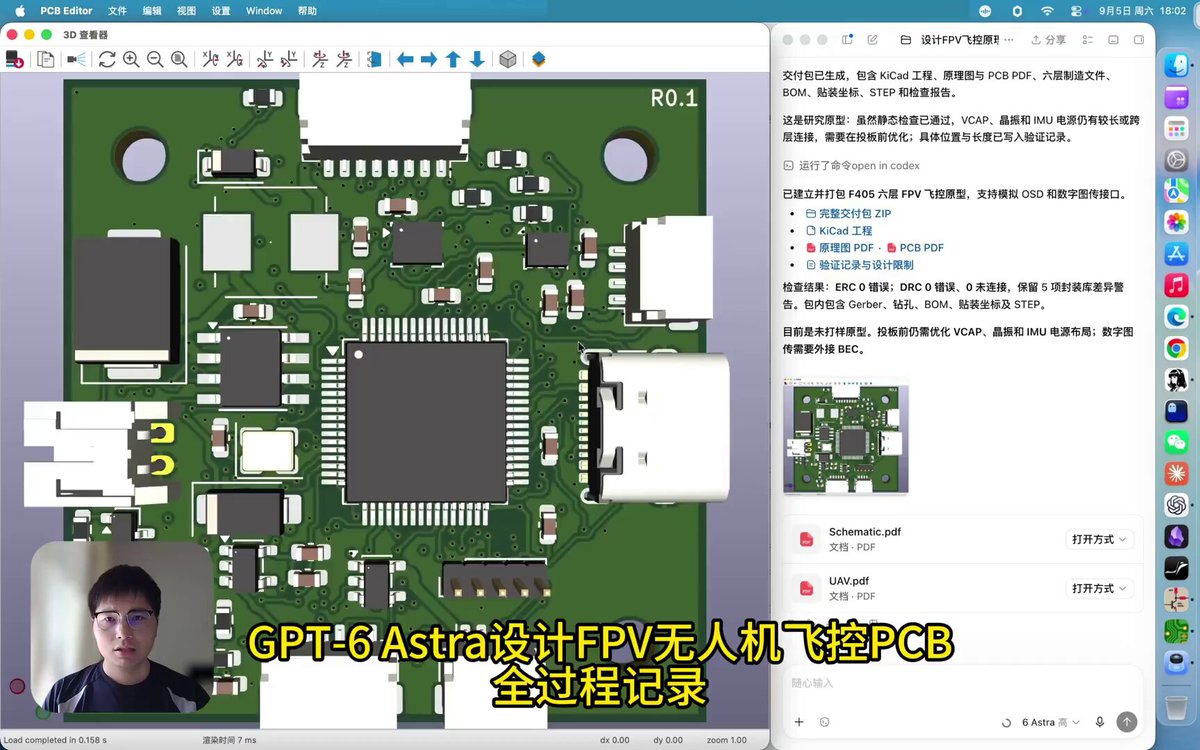Open the PCB PDF link

(915, 248)
